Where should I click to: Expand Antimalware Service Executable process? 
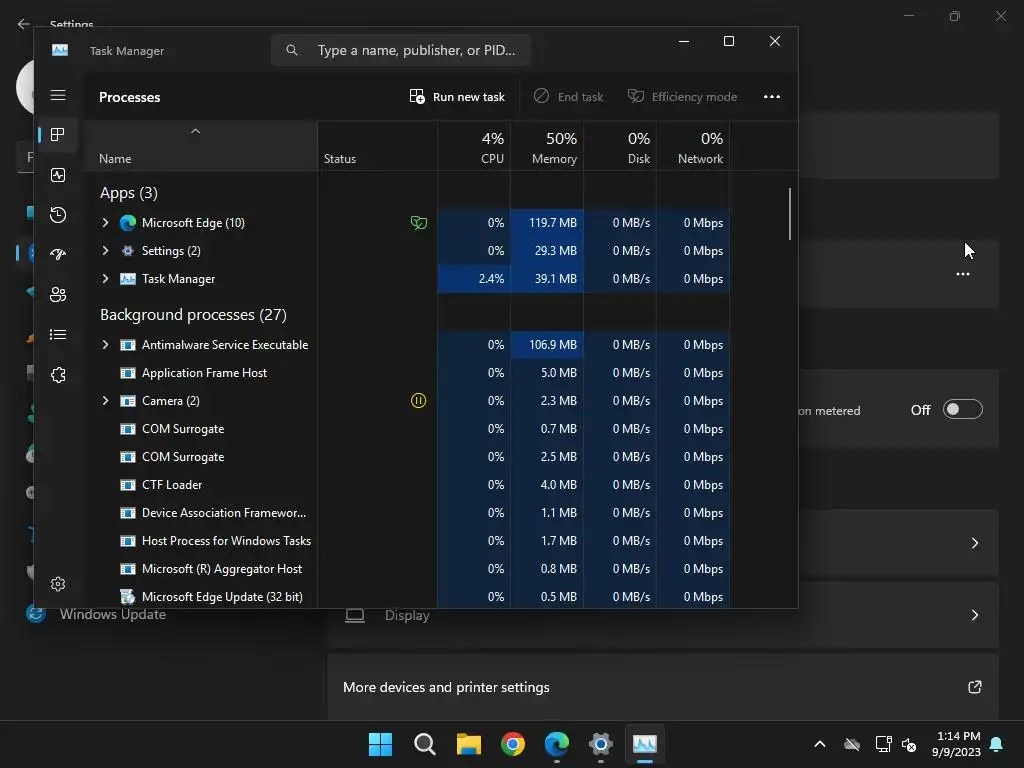click(105, 345)
